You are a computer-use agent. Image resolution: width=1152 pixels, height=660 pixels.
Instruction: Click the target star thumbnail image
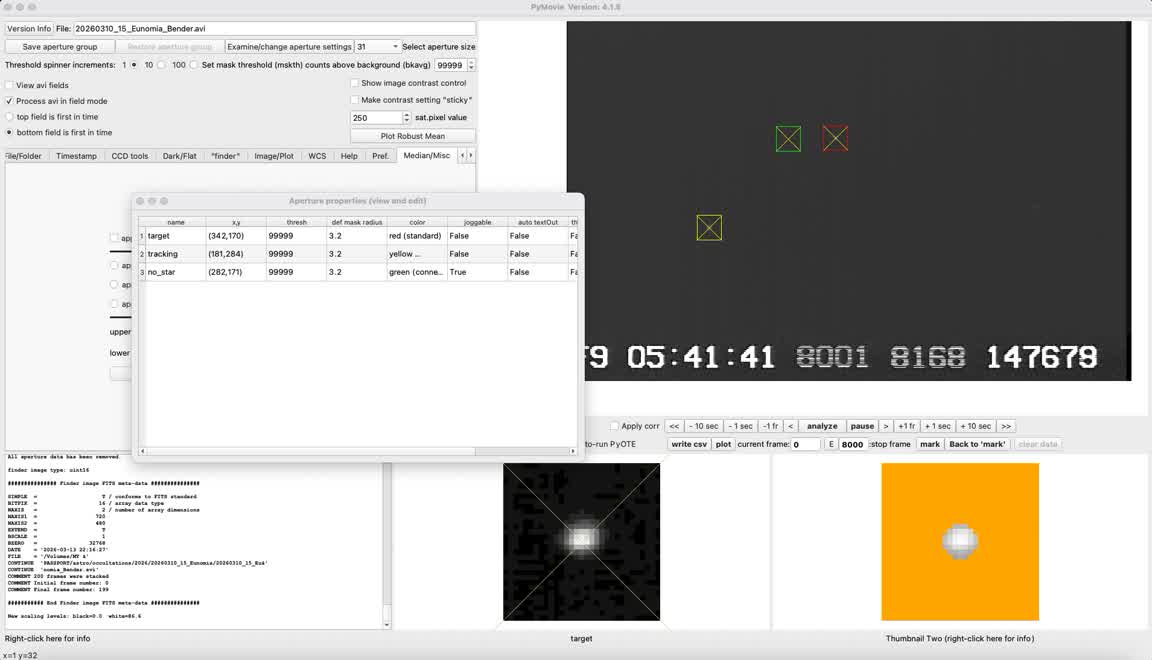(581, 541)
